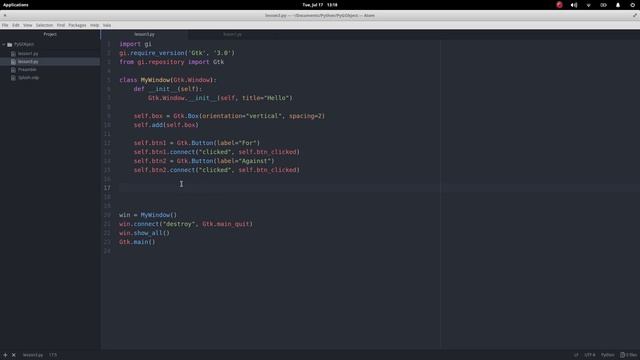Select the third file in the project tree
Viewport: 640px width, 360px height.
click(x=27, y=70)
